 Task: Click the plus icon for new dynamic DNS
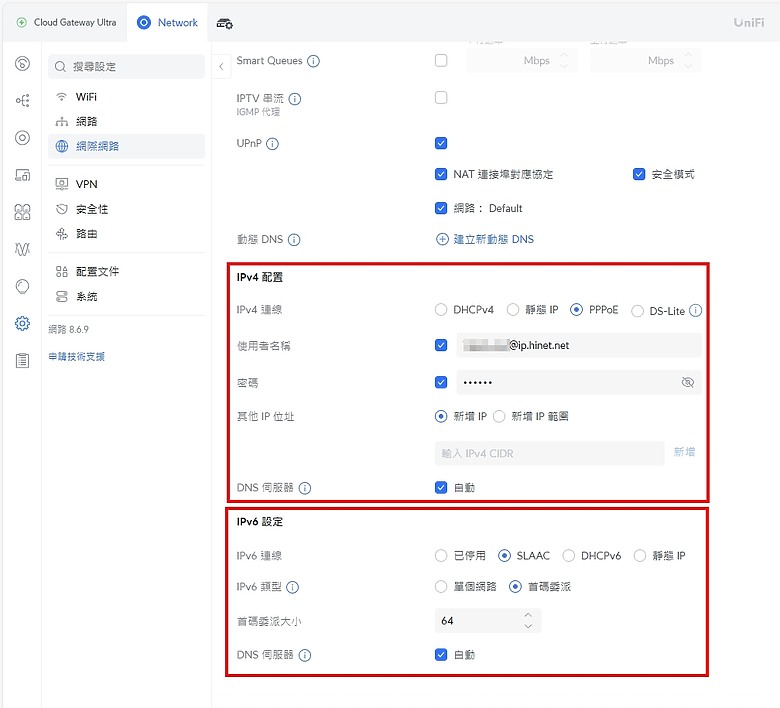tap(442, 239)
